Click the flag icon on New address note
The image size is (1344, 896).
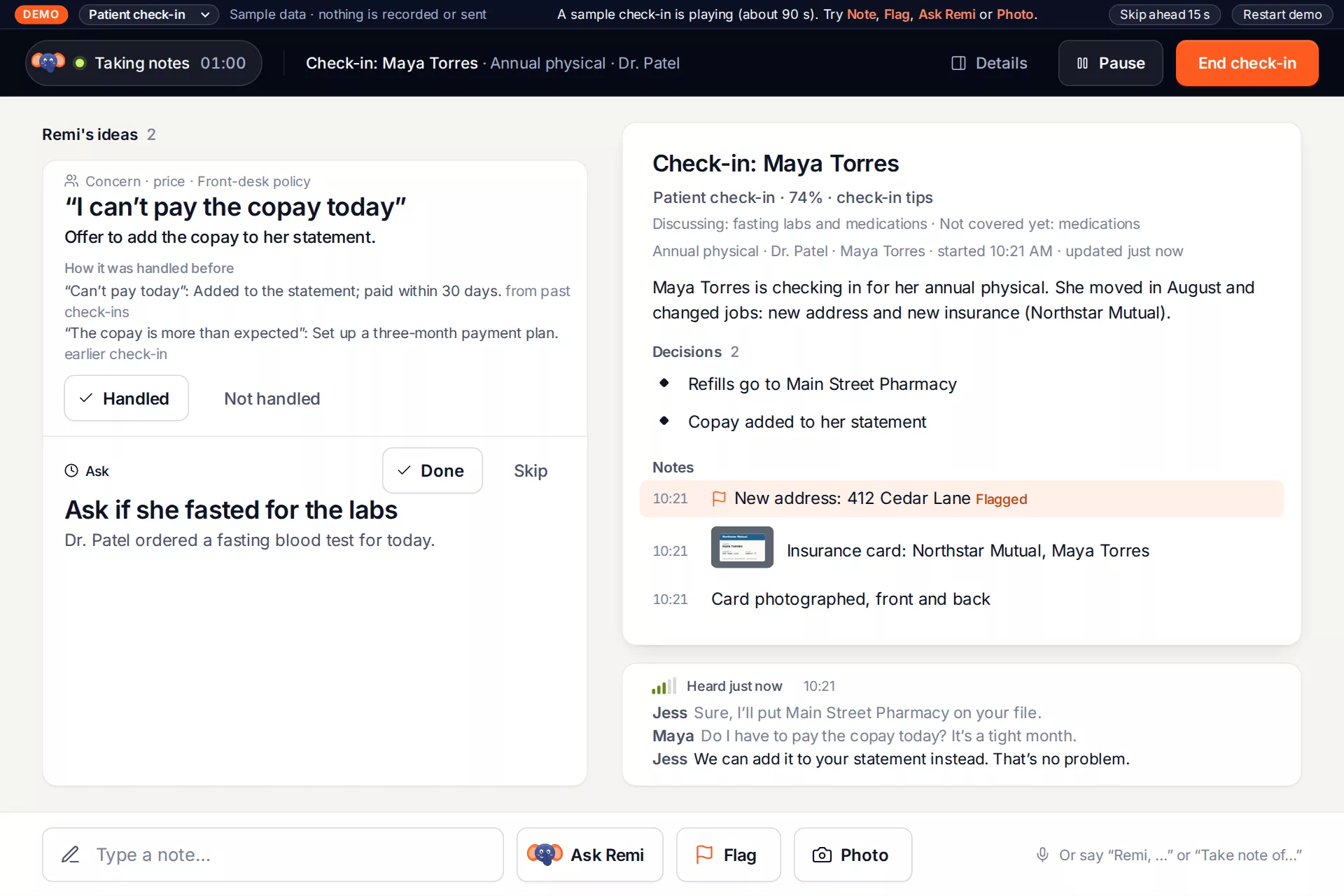(x=718, y=498)
